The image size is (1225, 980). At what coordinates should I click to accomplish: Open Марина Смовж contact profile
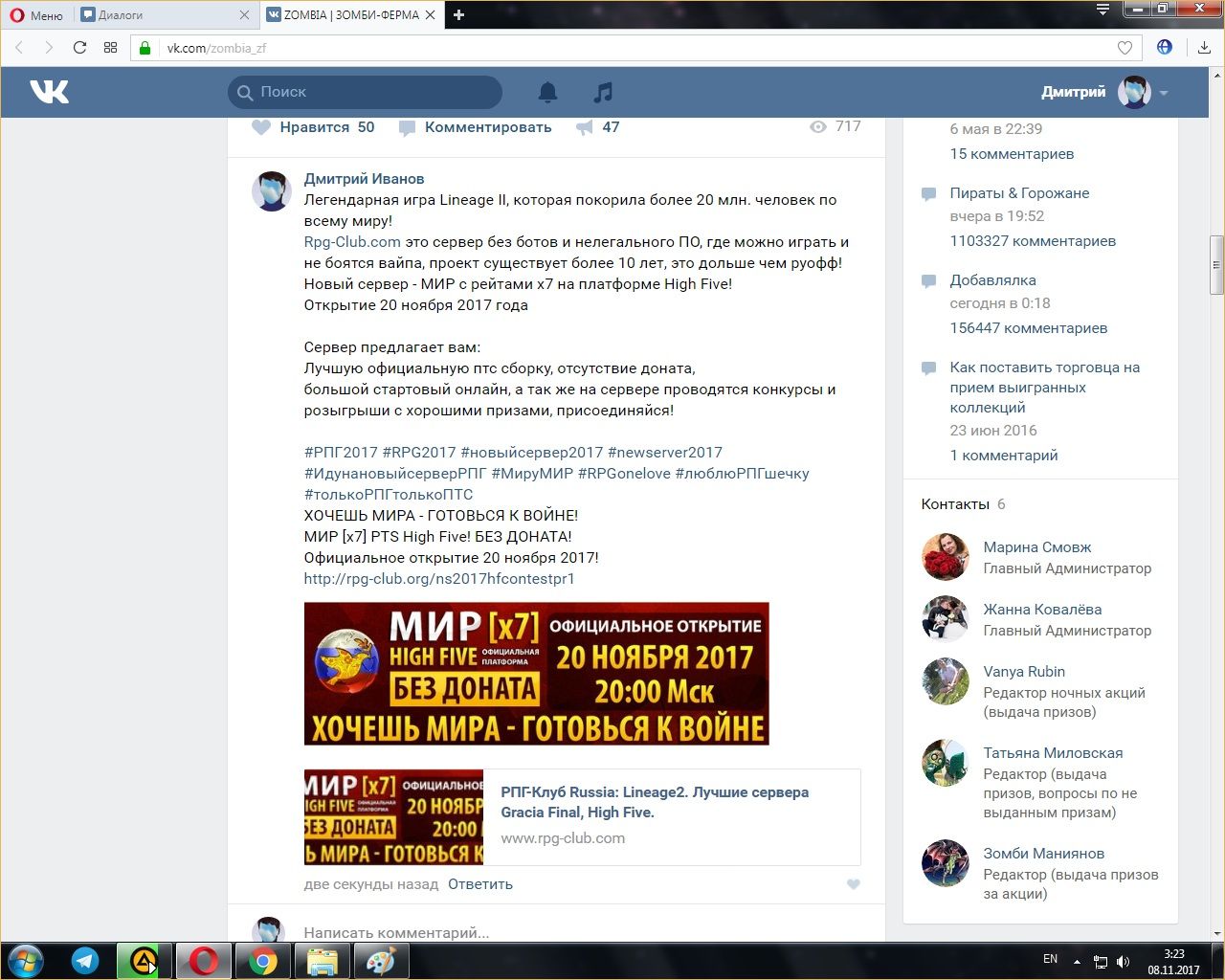coord(1037,547)
